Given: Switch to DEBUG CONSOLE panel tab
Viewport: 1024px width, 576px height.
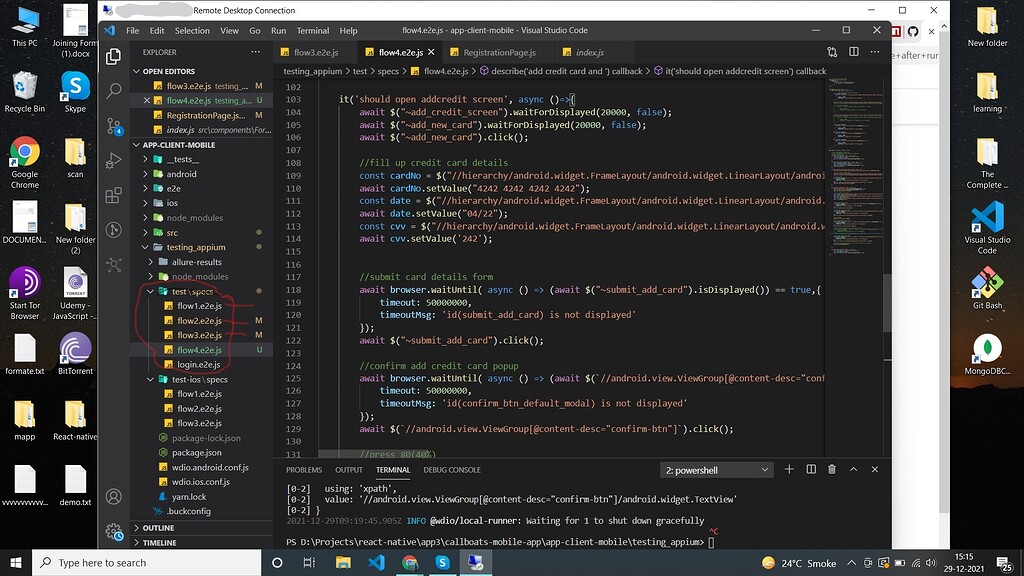Looking at the screenshot, I should click(x=452, y=470).
